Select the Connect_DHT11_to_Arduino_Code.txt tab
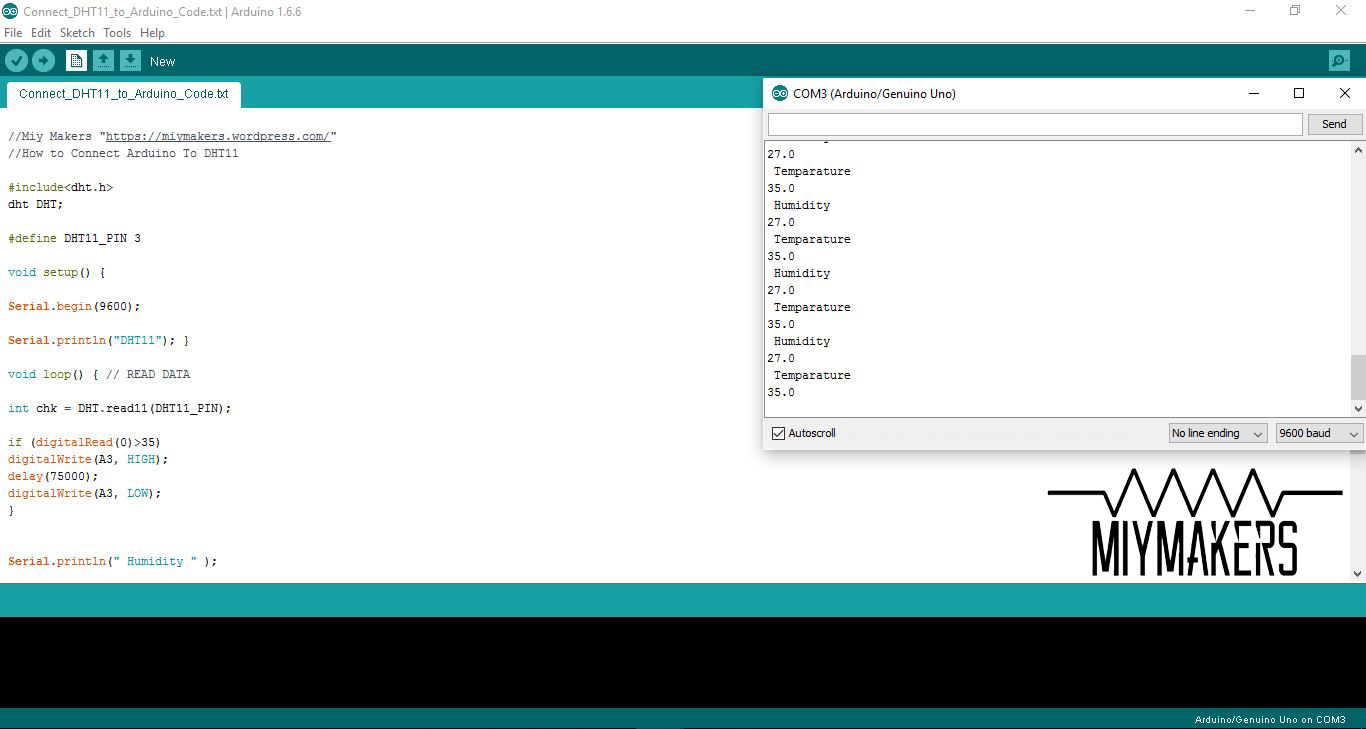Screen dimensions: 1366x729 124,94
